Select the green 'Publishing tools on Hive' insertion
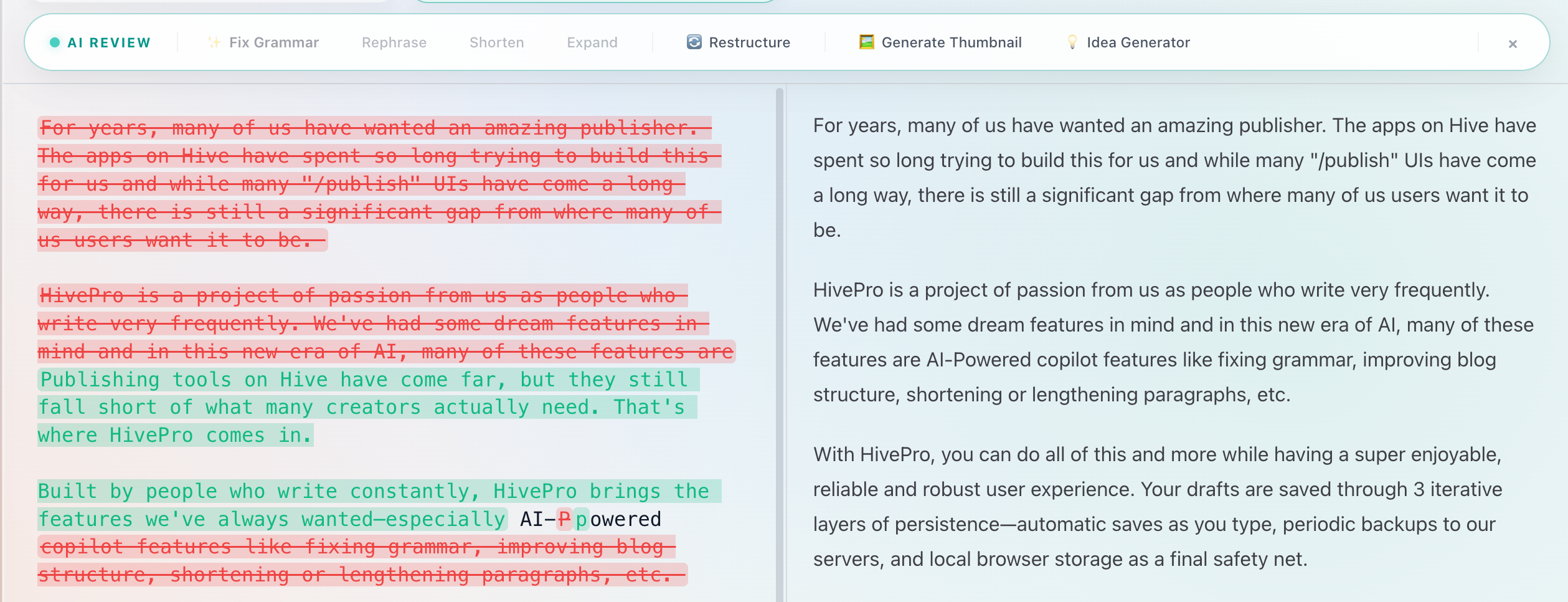The height and width of the screenshot is (602, 1568). (x=361, y=406)
